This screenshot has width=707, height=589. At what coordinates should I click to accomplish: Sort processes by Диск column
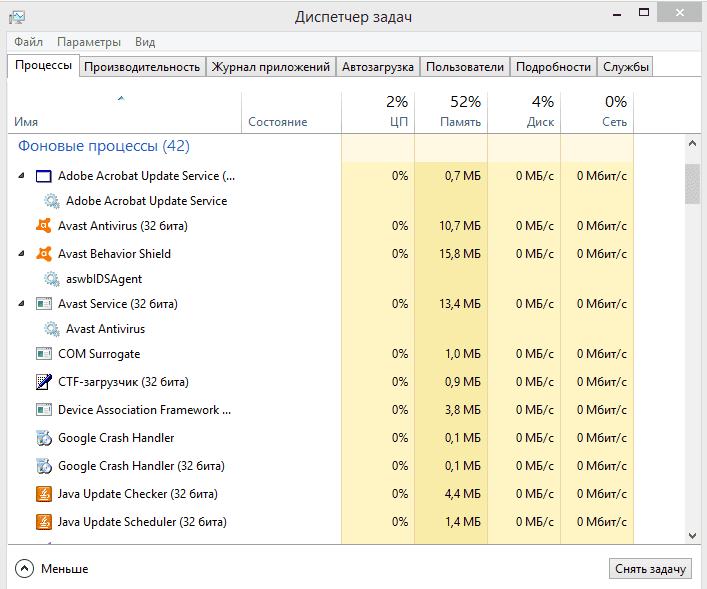click(524, 113)
